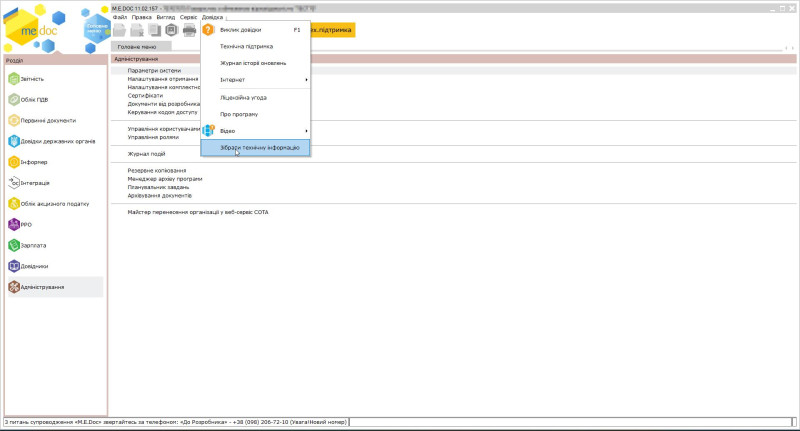This screenshot has width=800, height=431.
Task: Choose Виклик довідки menu text
Action: pos(240,30)
